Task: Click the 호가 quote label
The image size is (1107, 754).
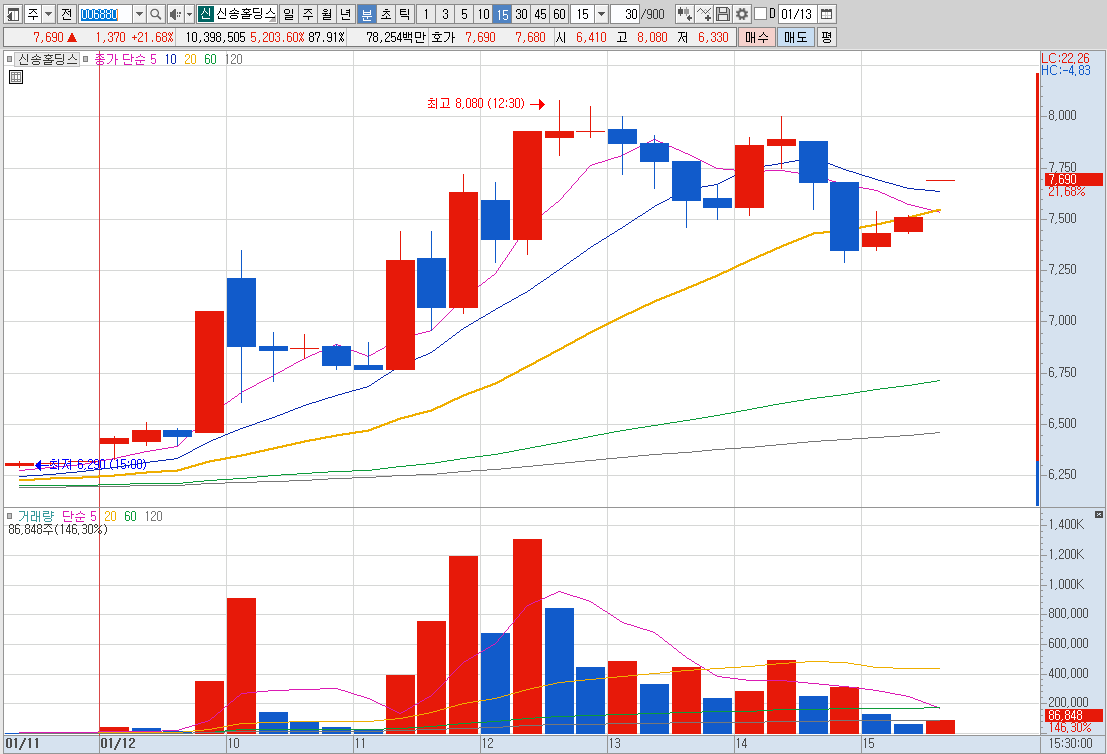Action: click(x=443, y=37)
